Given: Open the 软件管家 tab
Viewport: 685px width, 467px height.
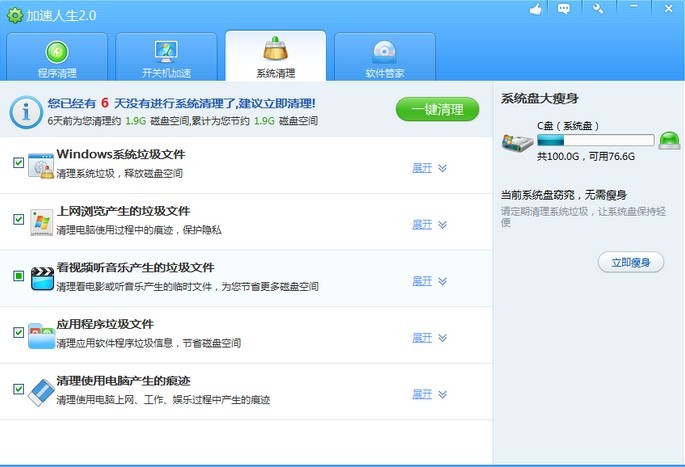Looking at the screenshot, I should 385,56.
